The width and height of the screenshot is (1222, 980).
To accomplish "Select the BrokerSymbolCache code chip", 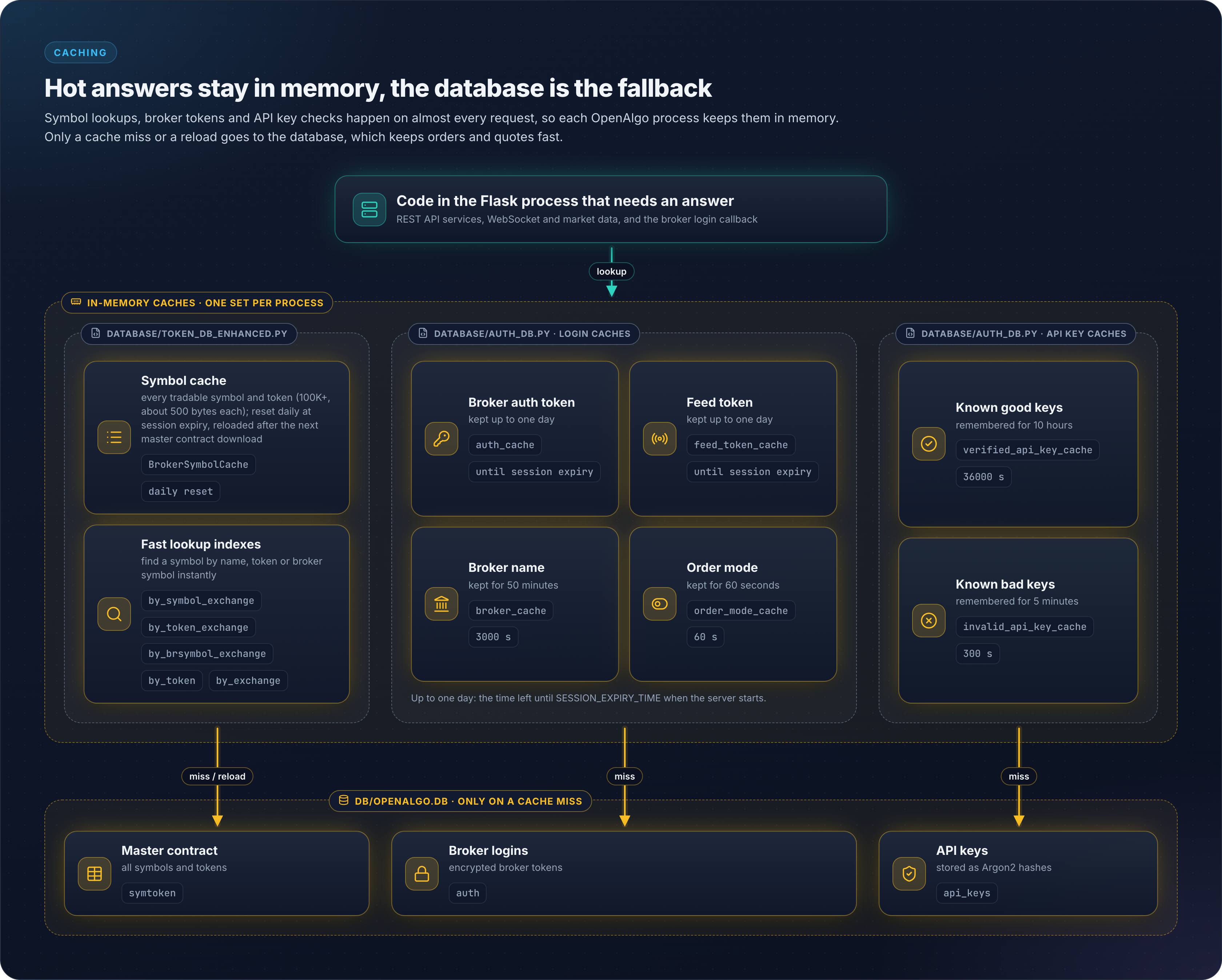I will [198, 464].
